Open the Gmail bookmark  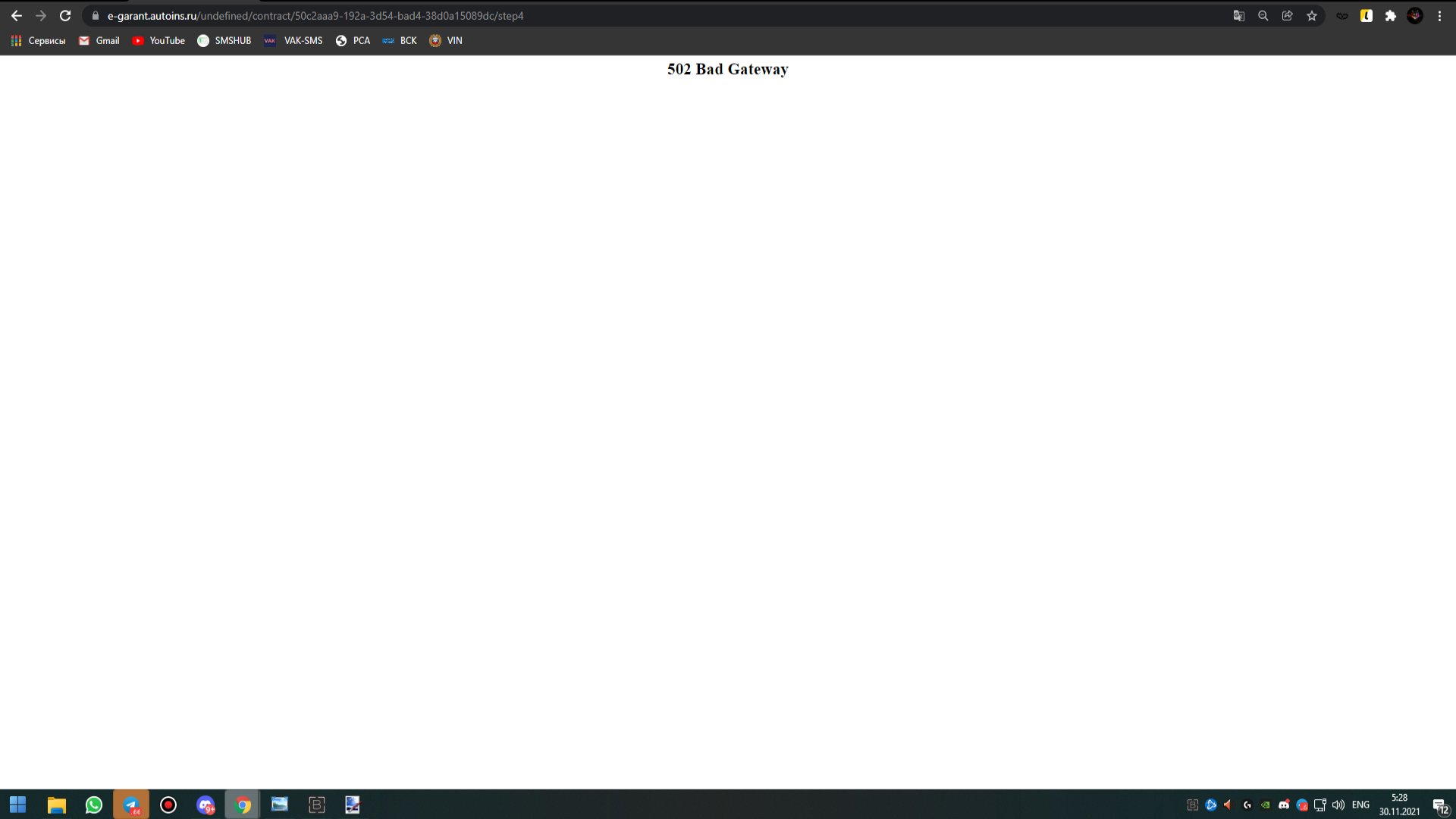[99, 41]
